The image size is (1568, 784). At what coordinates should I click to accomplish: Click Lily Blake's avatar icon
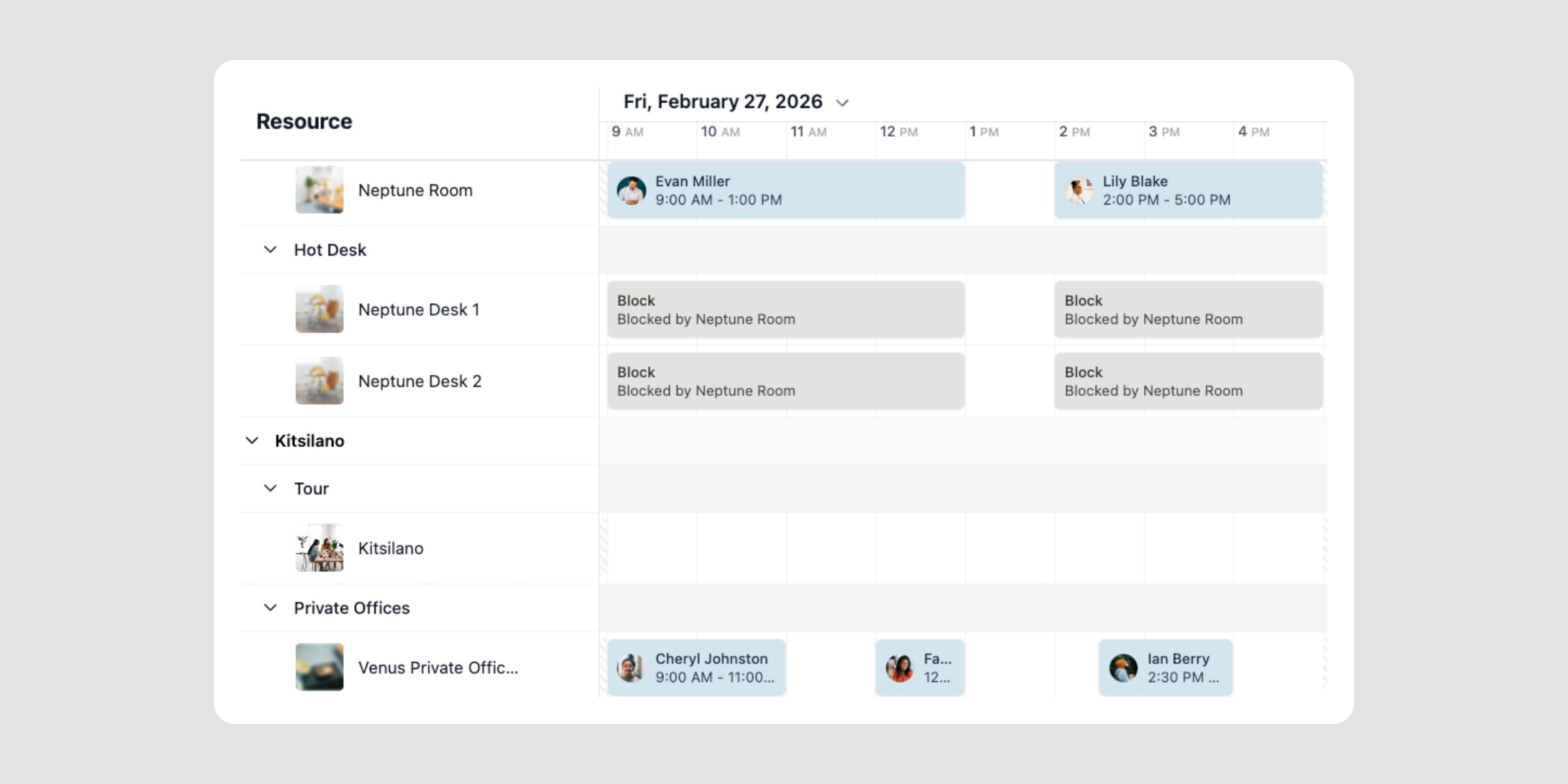point(1079,191)
